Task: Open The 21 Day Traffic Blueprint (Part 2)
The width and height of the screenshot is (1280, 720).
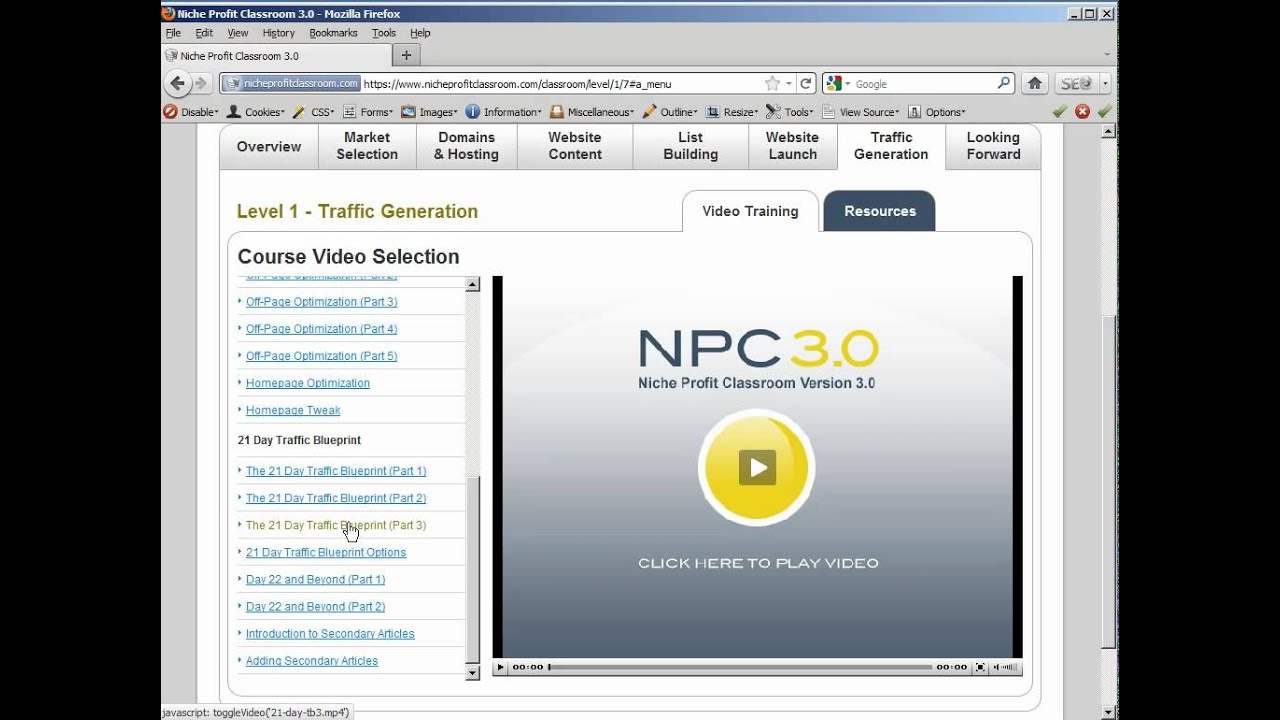Action: (x=336, y=498)
